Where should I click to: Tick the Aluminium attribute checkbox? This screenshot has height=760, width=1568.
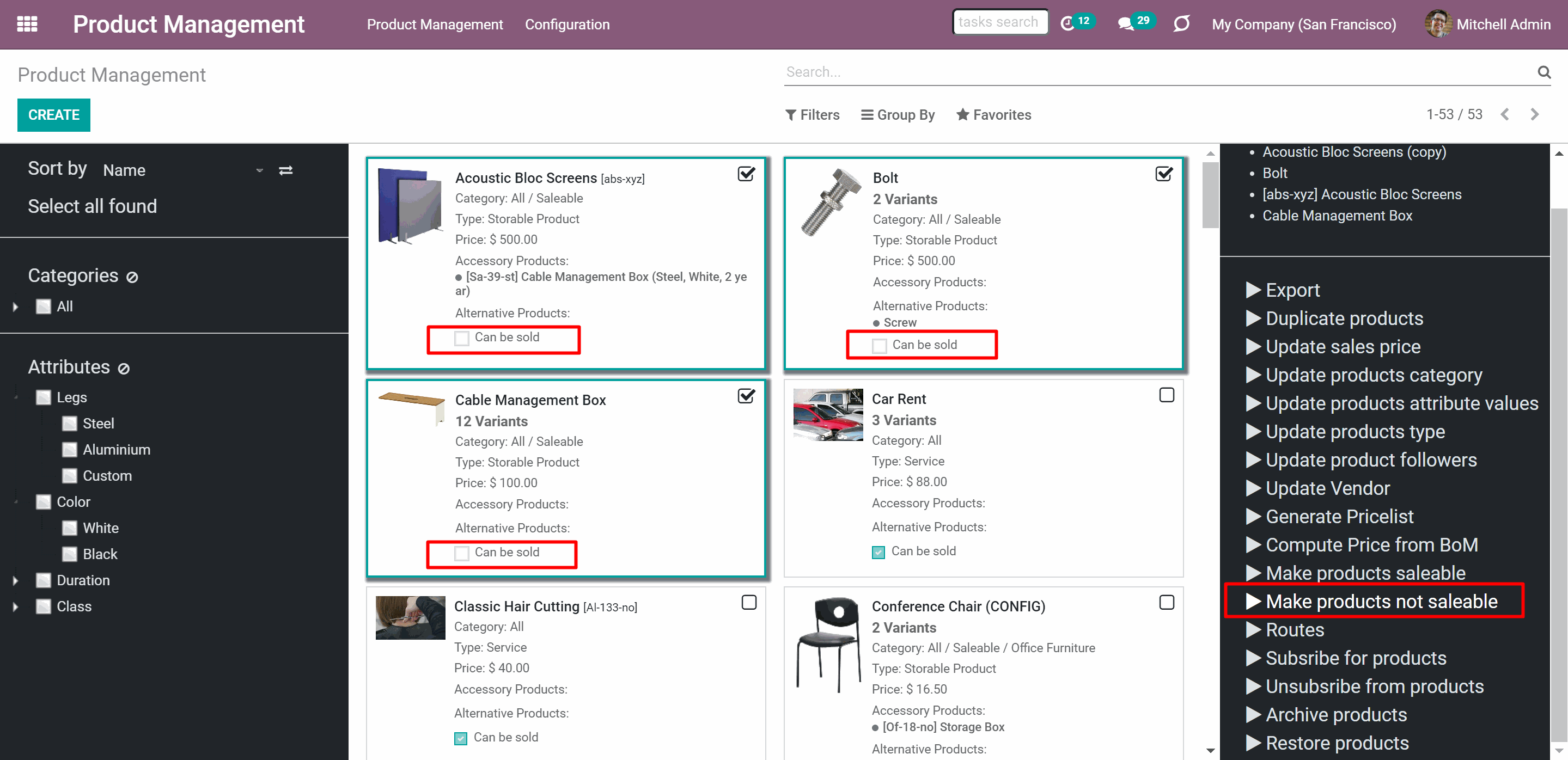70,450
